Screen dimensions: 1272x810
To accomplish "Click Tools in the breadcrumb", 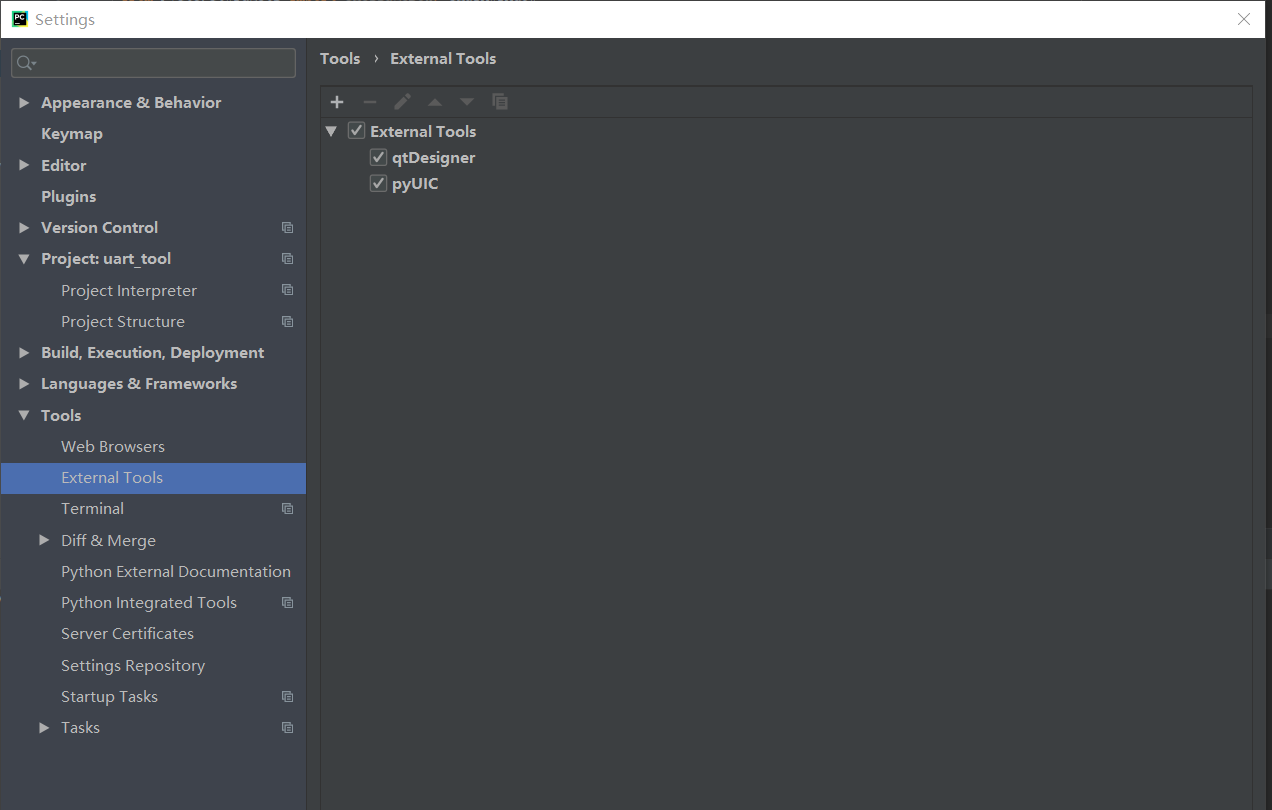I will (x=340, y=59).
